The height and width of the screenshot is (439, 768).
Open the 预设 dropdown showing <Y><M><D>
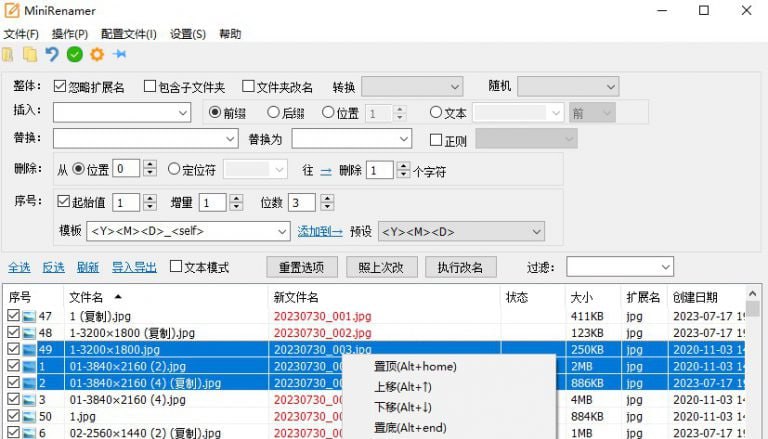point(461,231)
